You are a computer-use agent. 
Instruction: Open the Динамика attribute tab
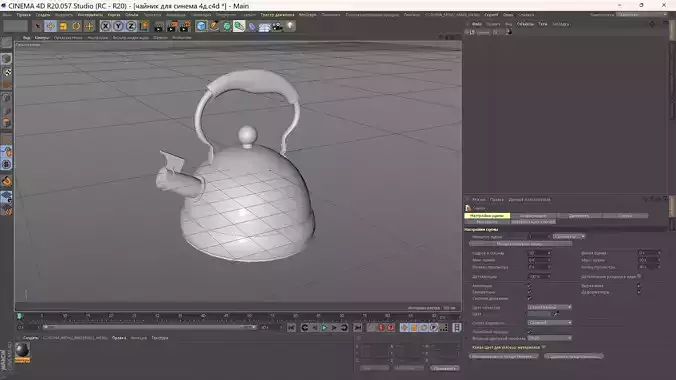click(x=579, y=216)
